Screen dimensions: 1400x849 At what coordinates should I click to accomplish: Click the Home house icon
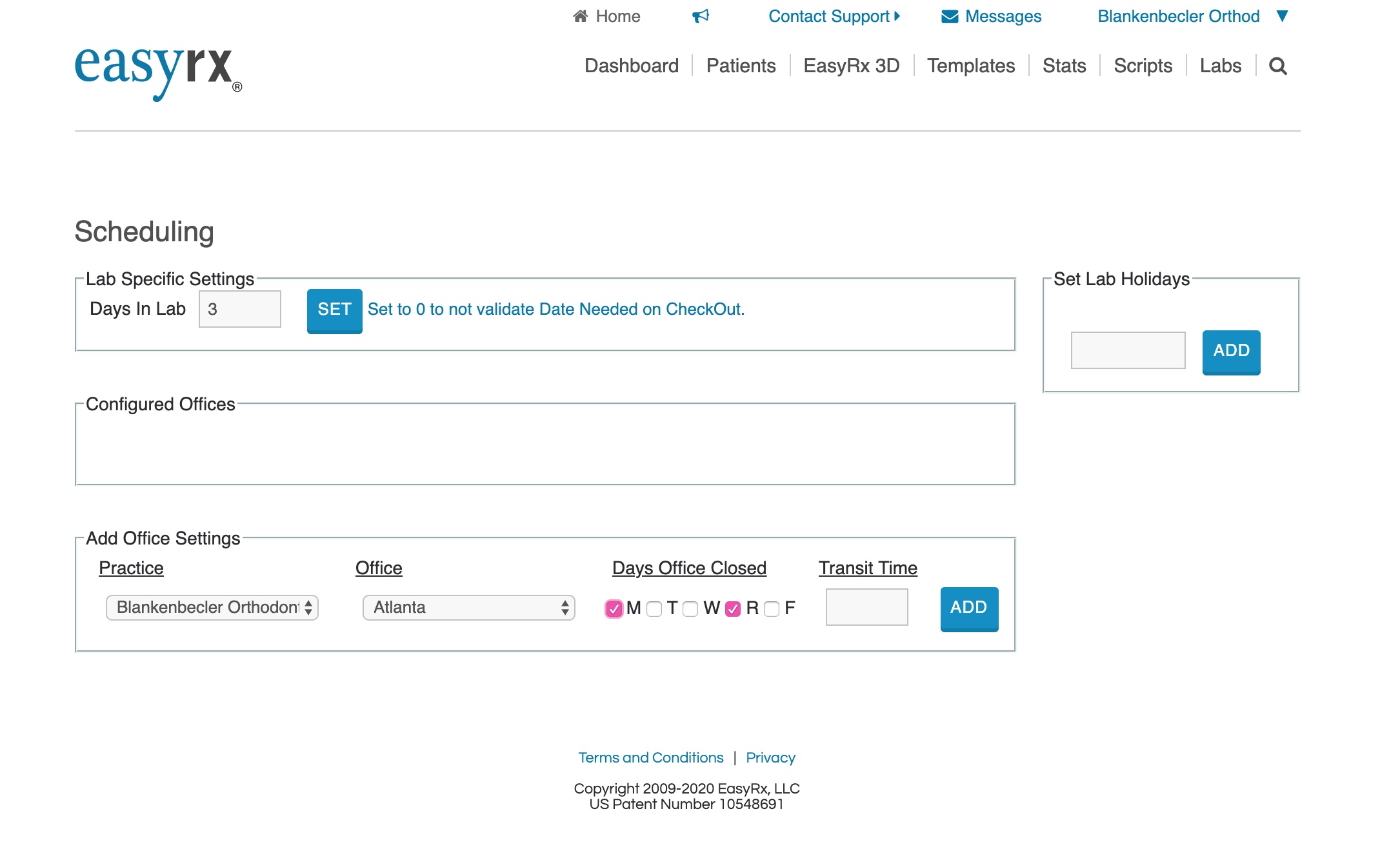(x=580, y=16)
